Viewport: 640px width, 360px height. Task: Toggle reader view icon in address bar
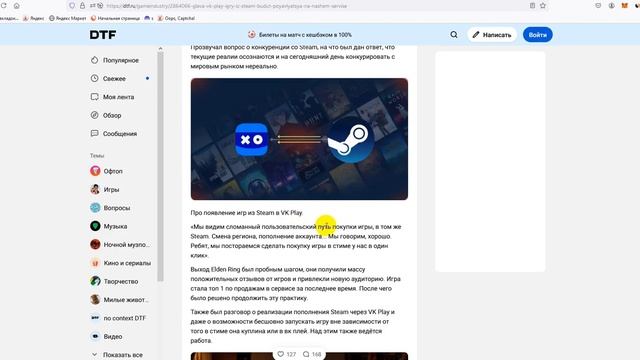point(532,6)
